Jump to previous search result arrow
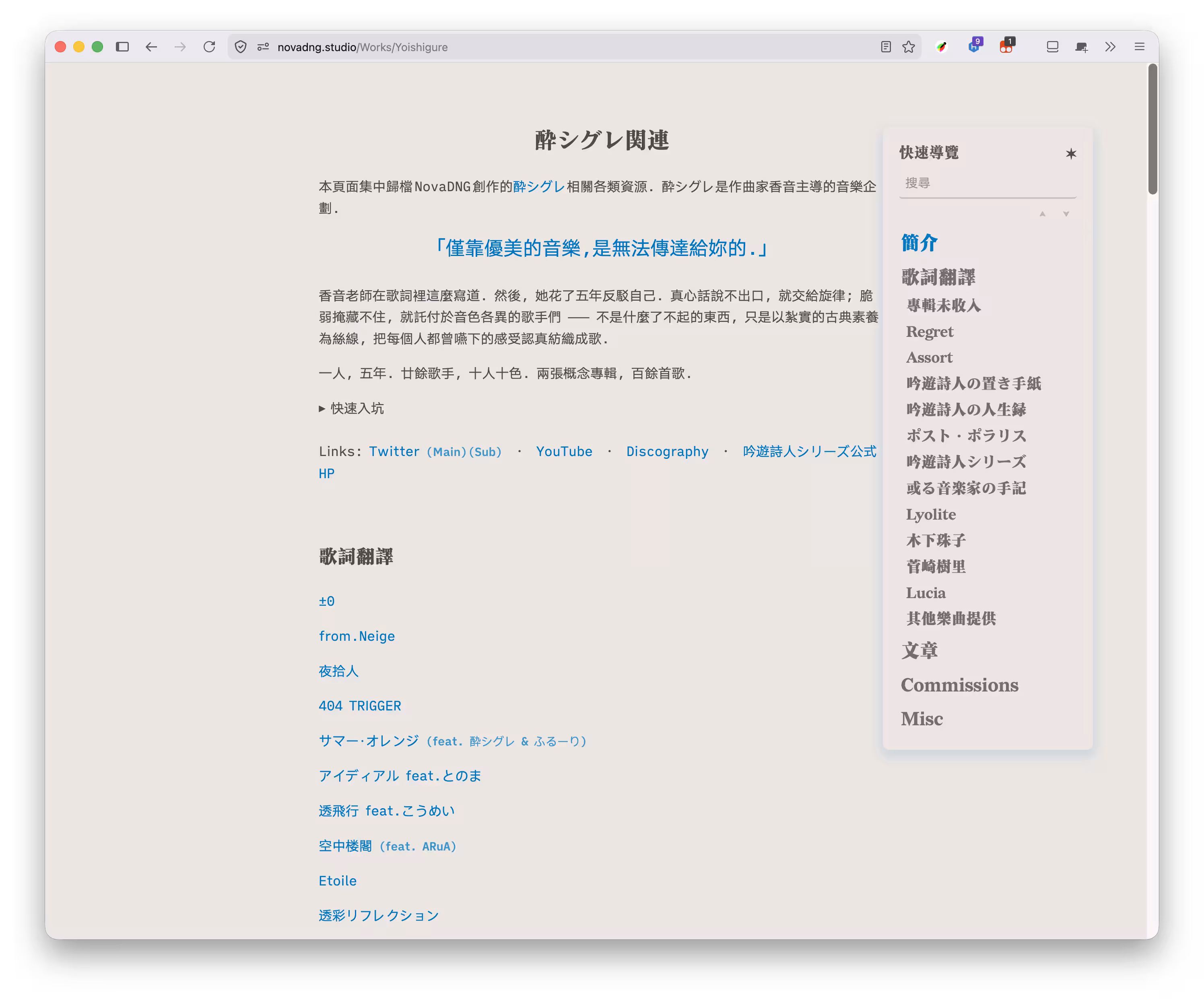Screen dimensions: 1204x999 1042,214
